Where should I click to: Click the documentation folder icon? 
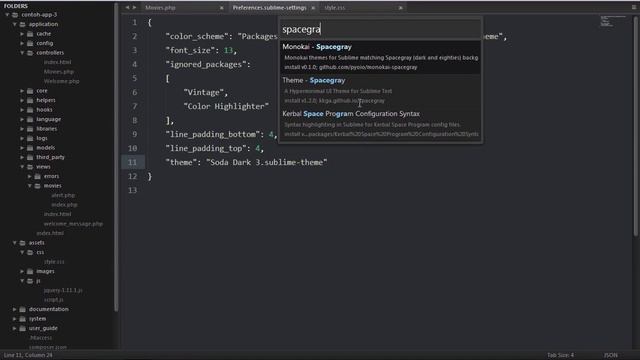pyautogui.click(x=23, y=309)
